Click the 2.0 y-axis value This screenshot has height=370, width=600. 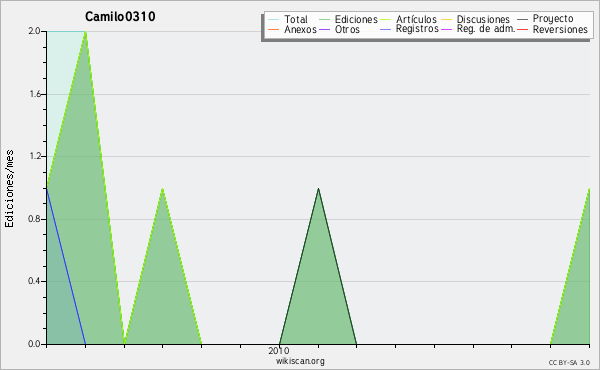click(x=34, y=31)
